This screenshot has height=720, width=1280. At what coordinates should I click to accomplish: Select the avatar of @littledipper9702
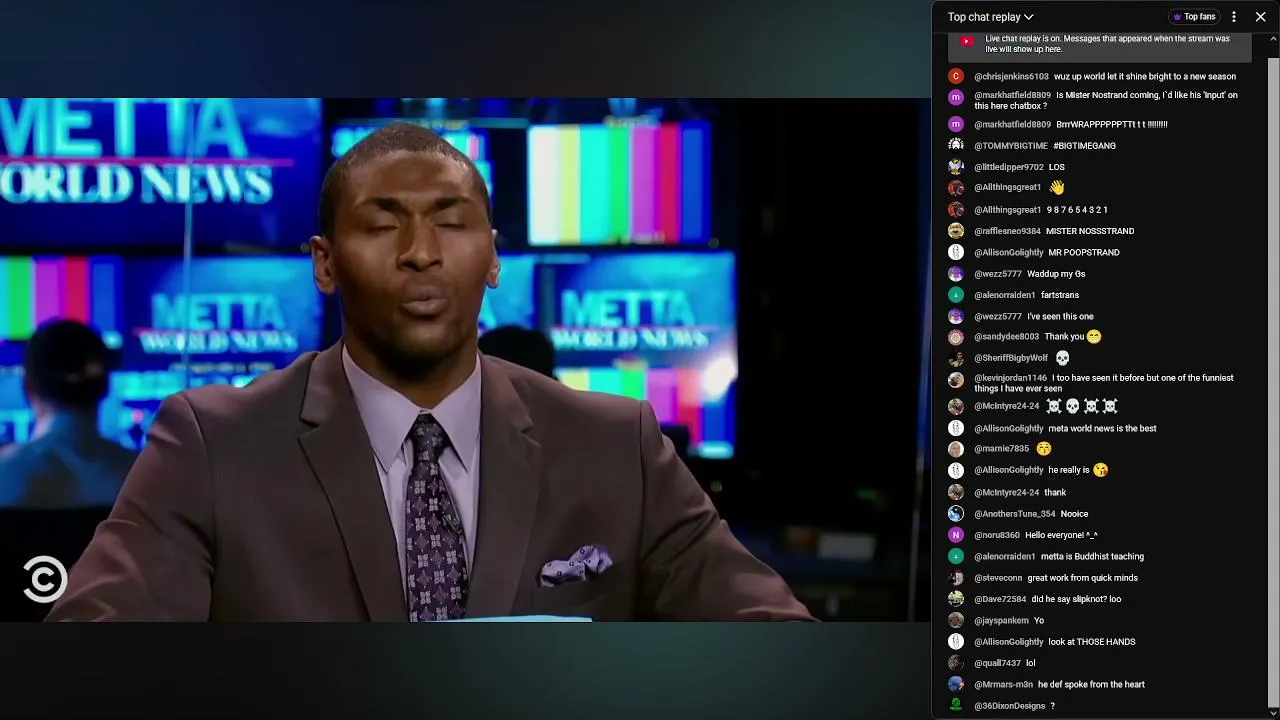pyautogui.click(x=956, y=167)
